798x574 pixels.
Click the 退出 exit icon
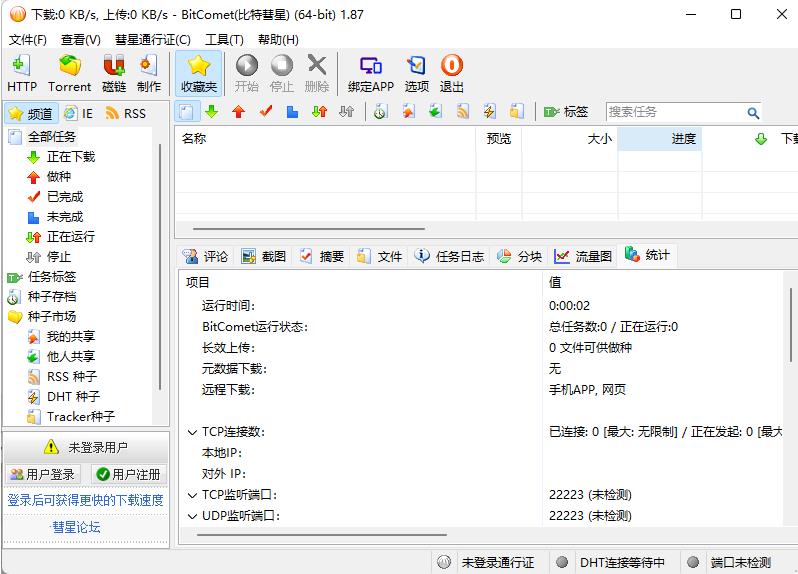point(451,73)
